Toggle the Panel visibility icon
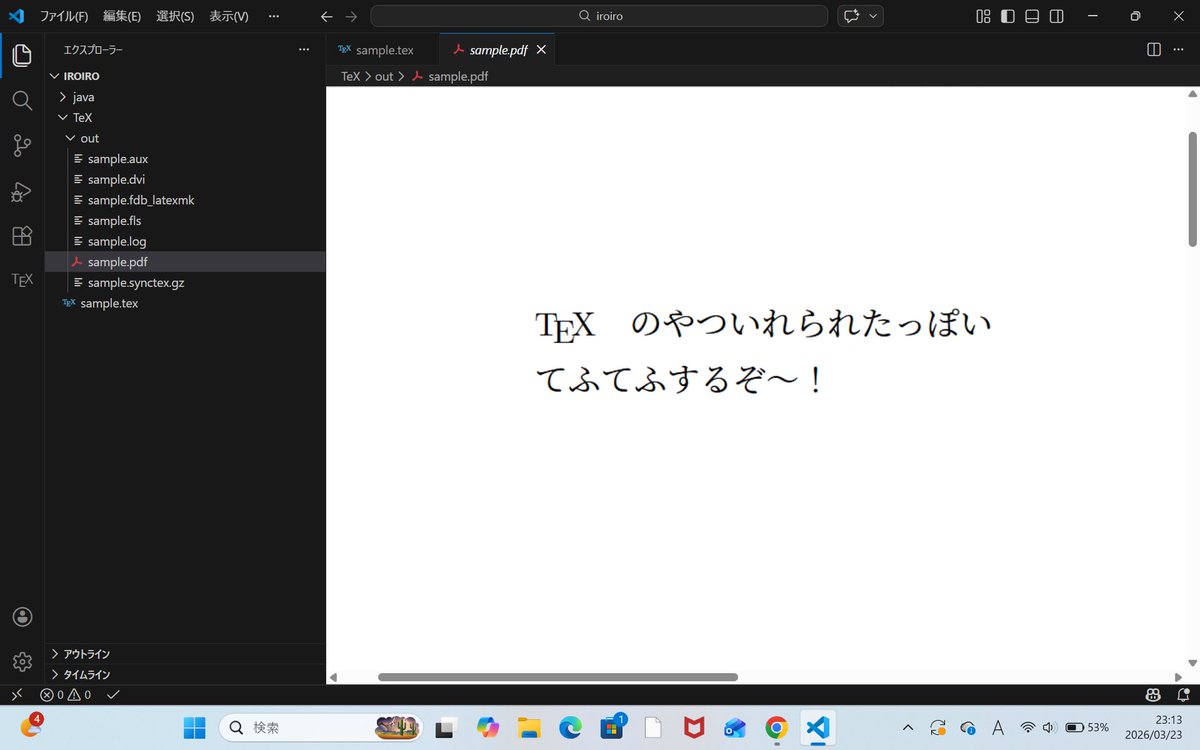 (x=1031, y=16)
